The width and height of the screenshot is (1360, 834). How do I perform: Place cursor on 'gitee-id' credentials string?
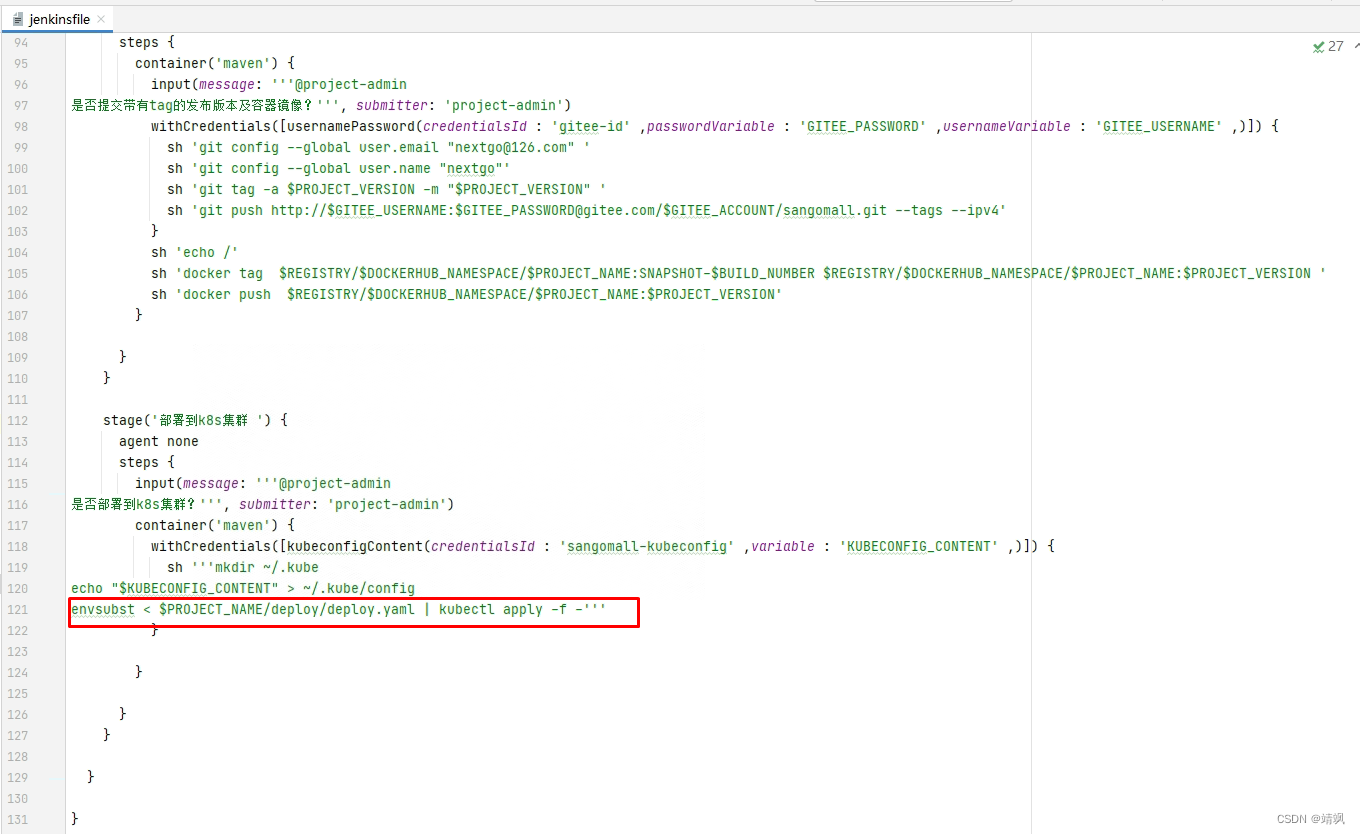pos(591,126)
